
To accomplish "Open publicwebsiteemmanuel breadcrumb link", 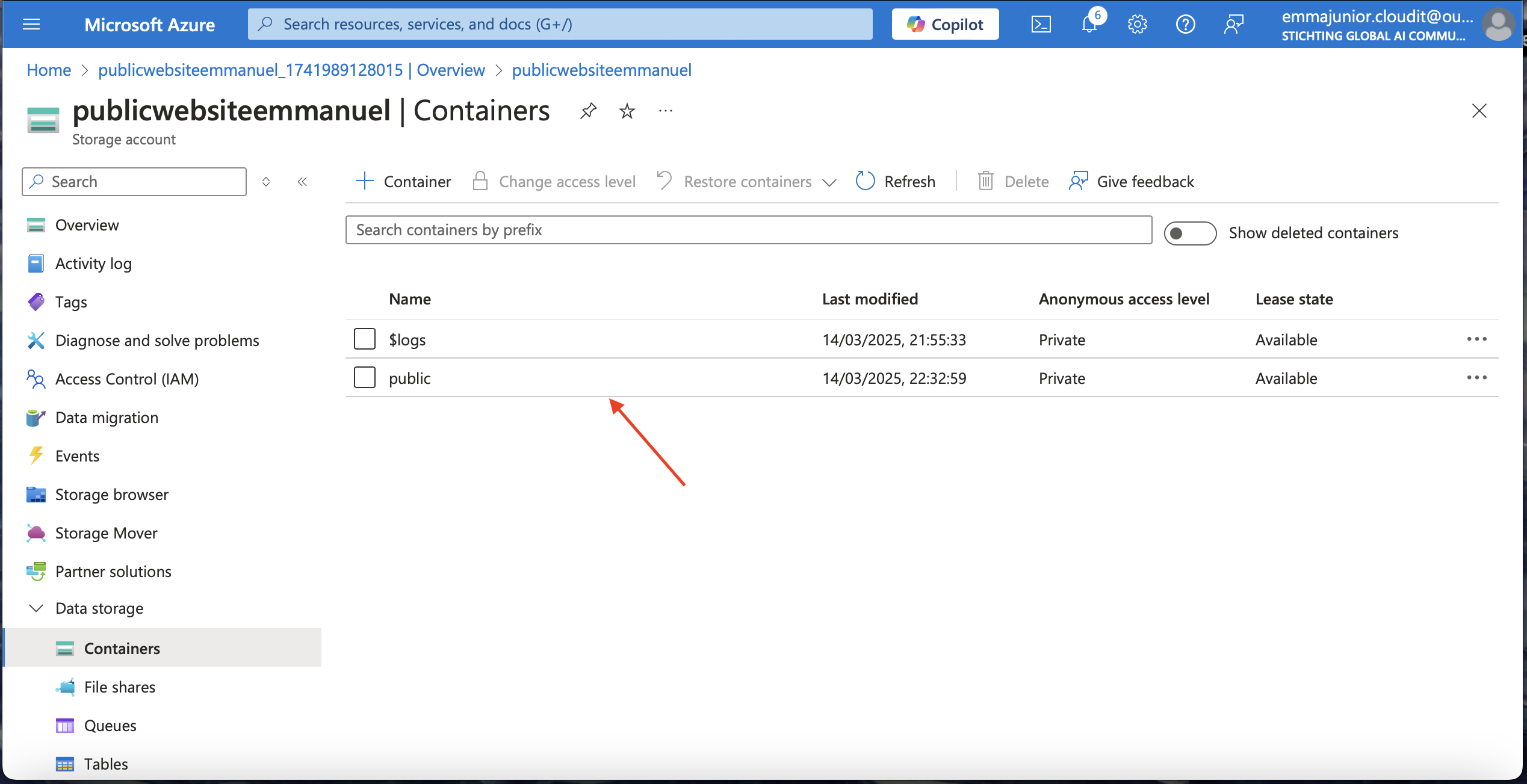I will pos(601,70).
